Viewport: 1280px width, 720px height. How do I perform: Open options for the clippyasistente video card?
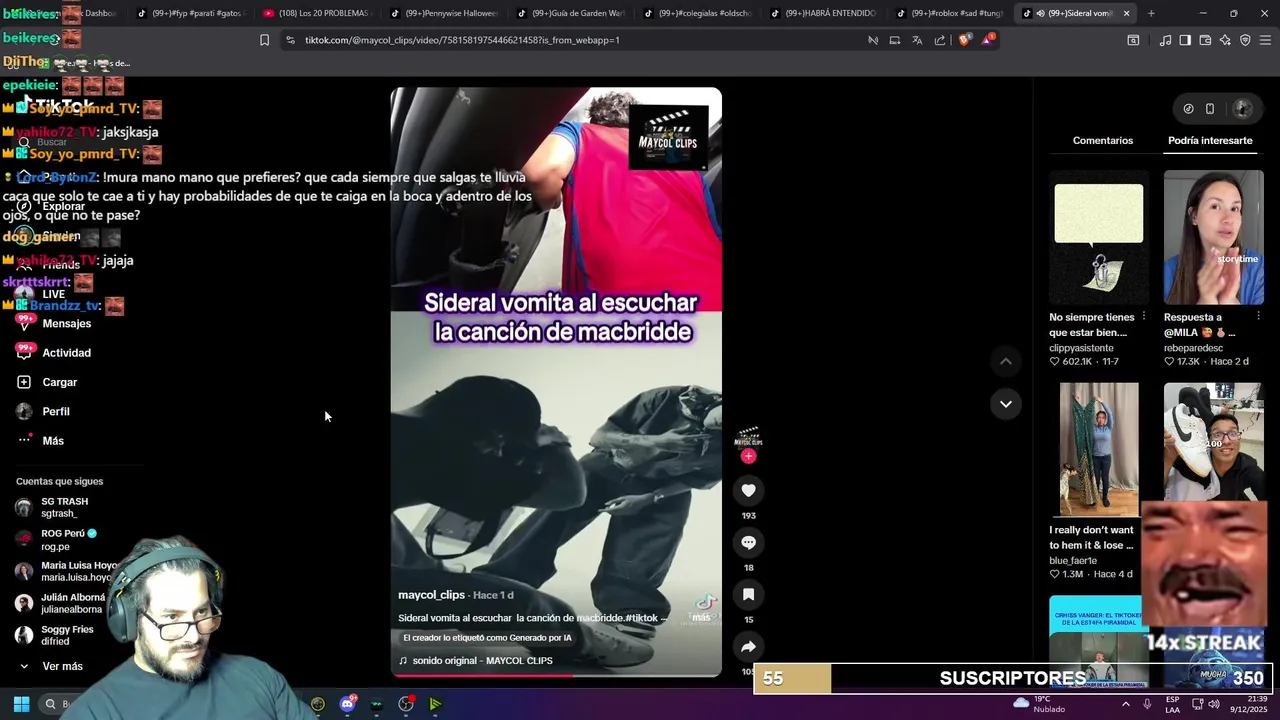(x=1144, y=317)
